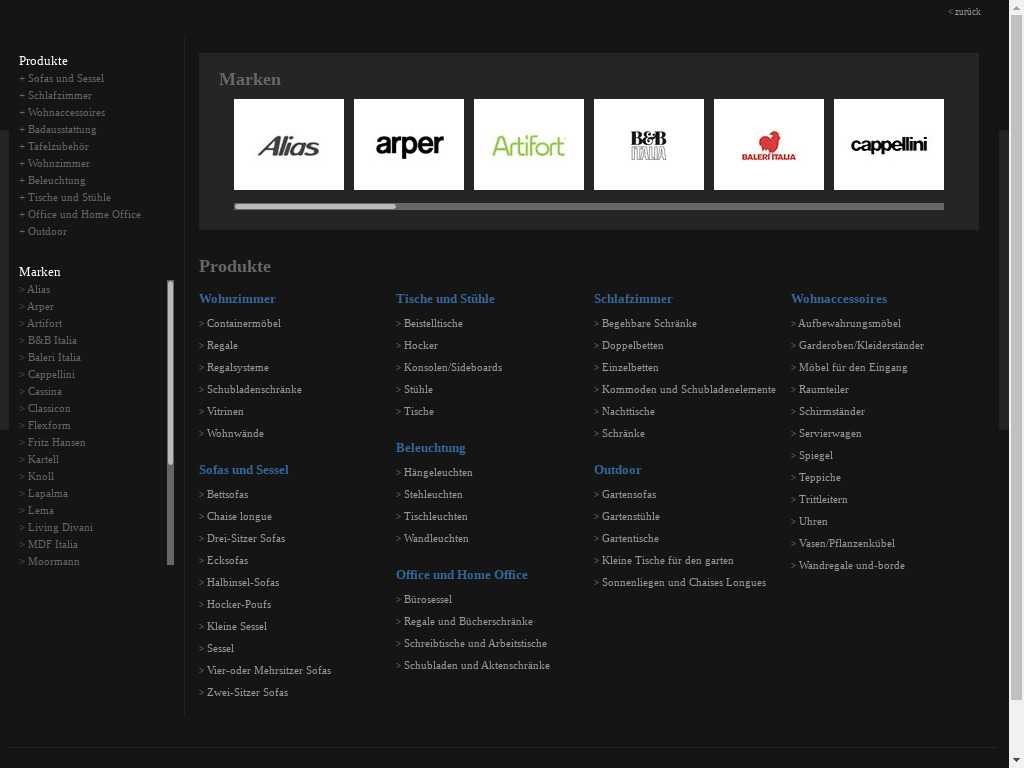Open Office und Home Office heading
1024x768 pixels.
pos(462,575)
